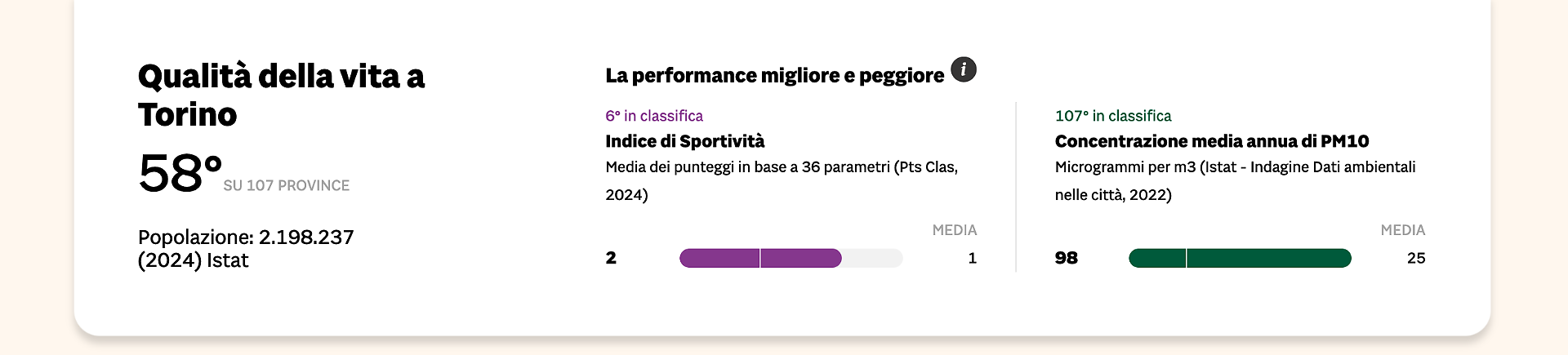Click the Pts Clas 2024 description text

pyautogui.click(x=782, y=180)
